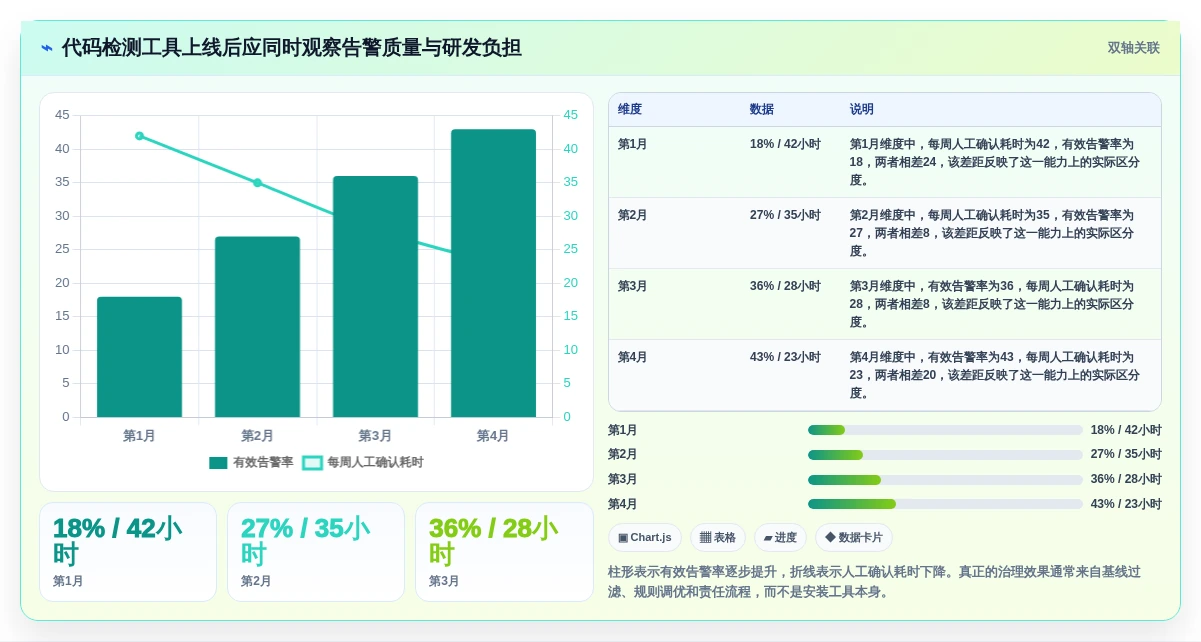Open the 36% / 28小时 data card

(504, 552)
